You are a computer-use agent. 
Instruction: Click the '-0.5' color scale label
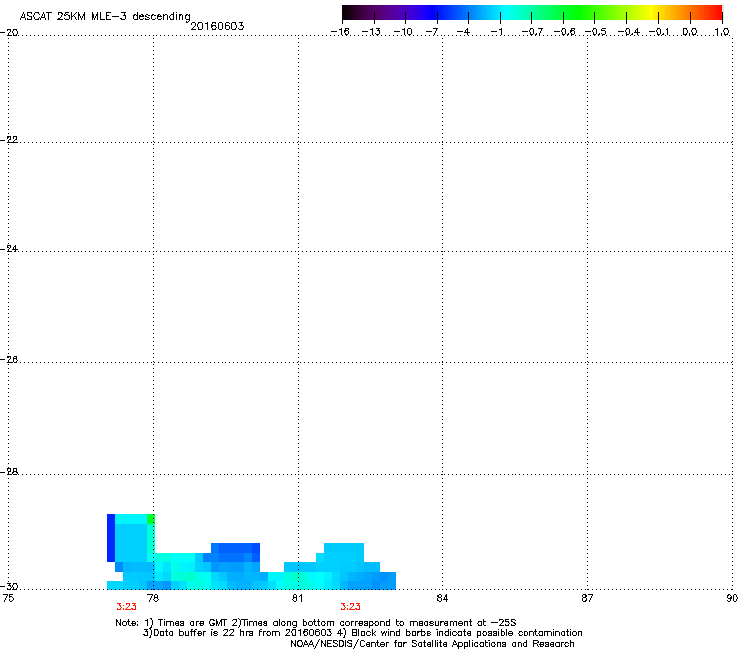tap(595, 32)
